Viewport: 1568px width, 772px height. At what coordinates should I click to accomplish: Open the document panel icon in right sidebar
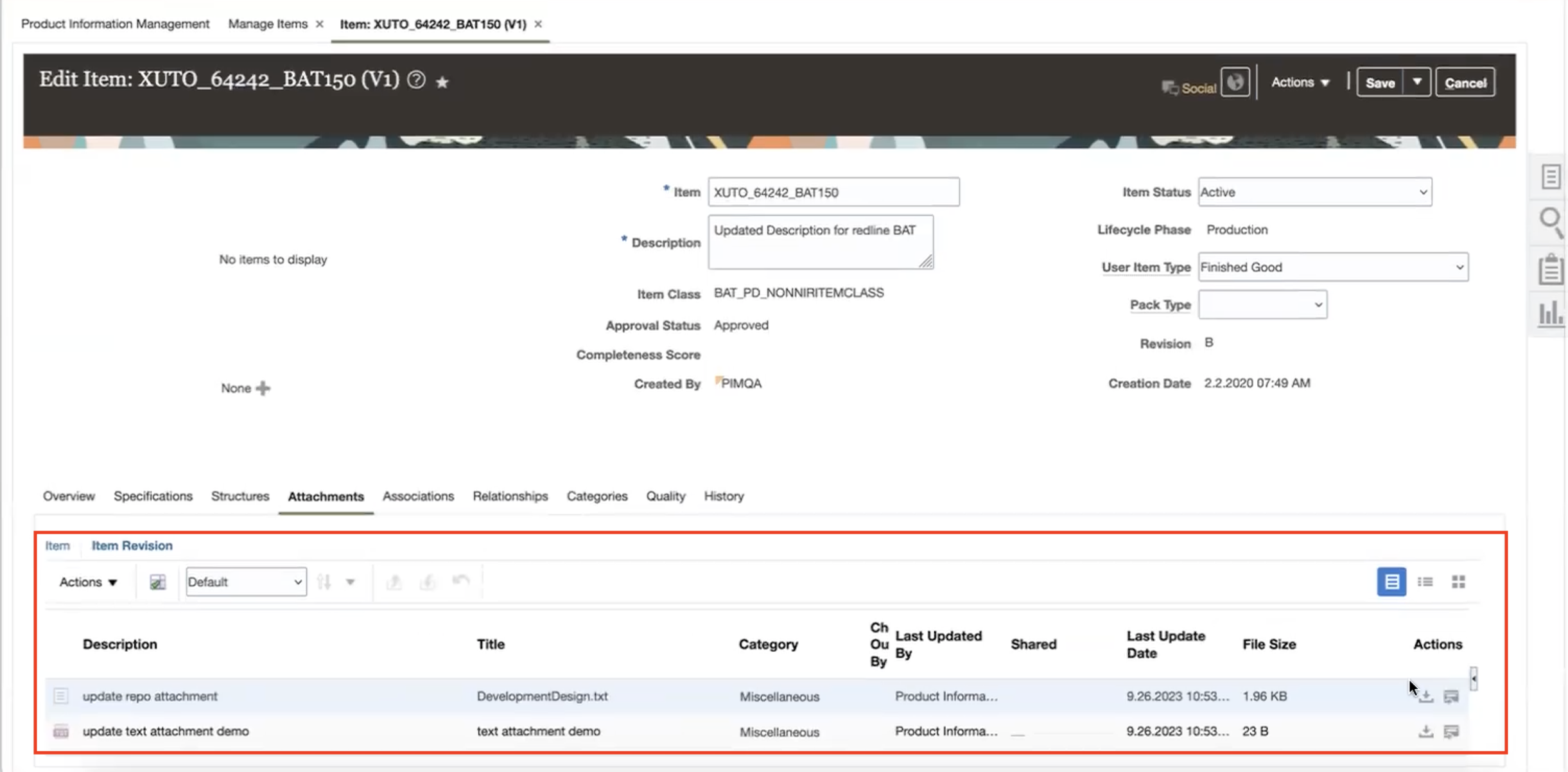click(x=1551, y=176)
